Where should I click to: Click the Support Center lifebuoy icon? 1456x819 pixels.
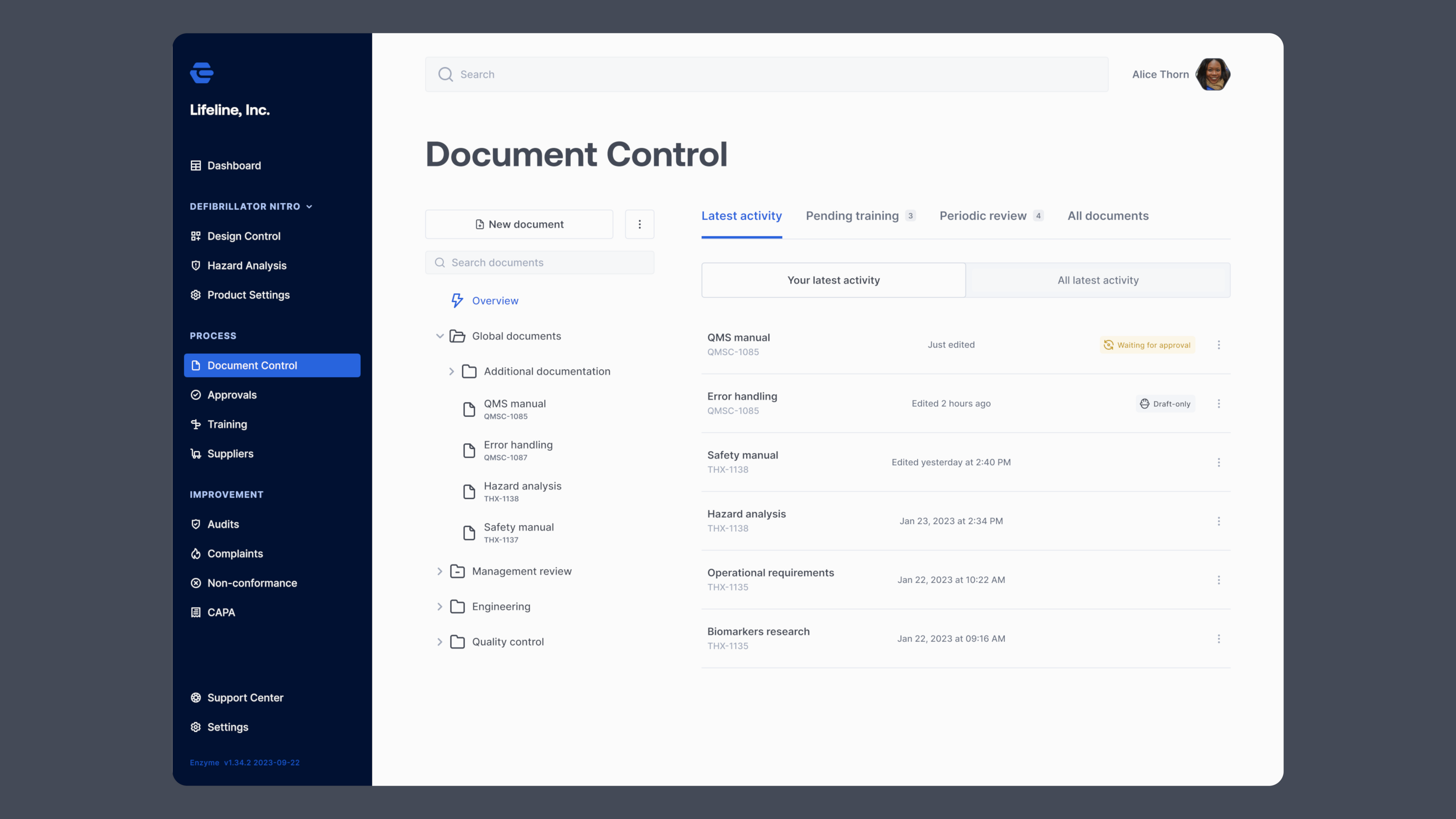pos(196,698)
